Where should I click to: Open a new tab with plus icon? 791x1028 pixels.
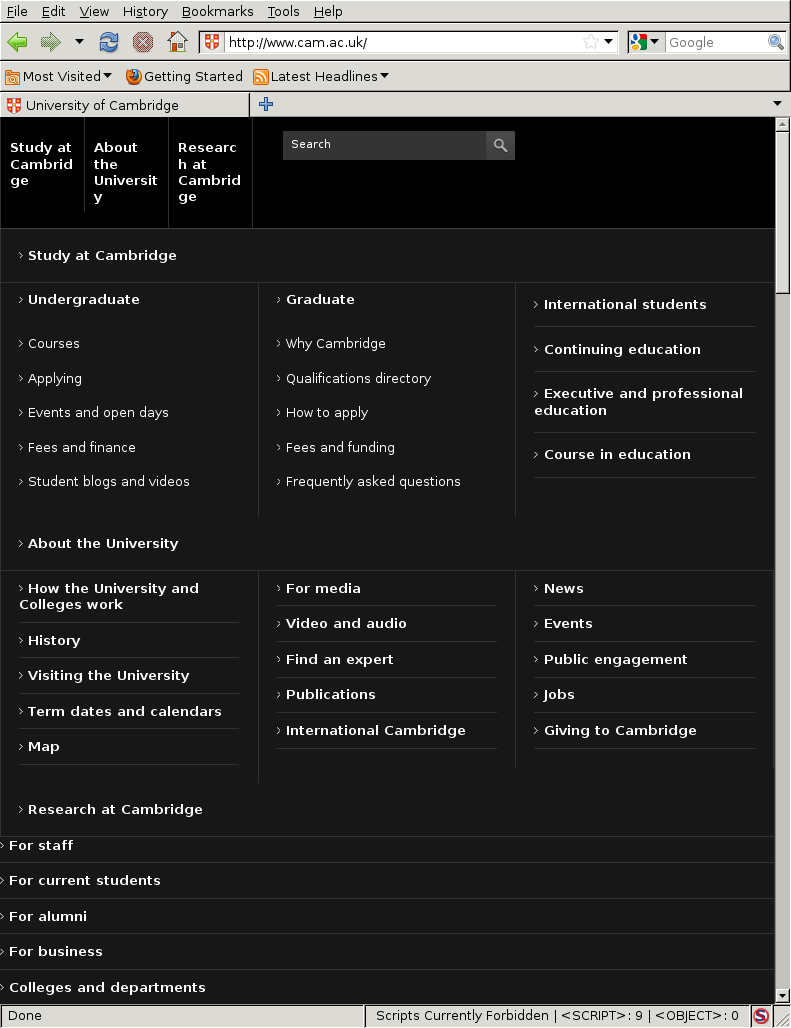(265, 104)
